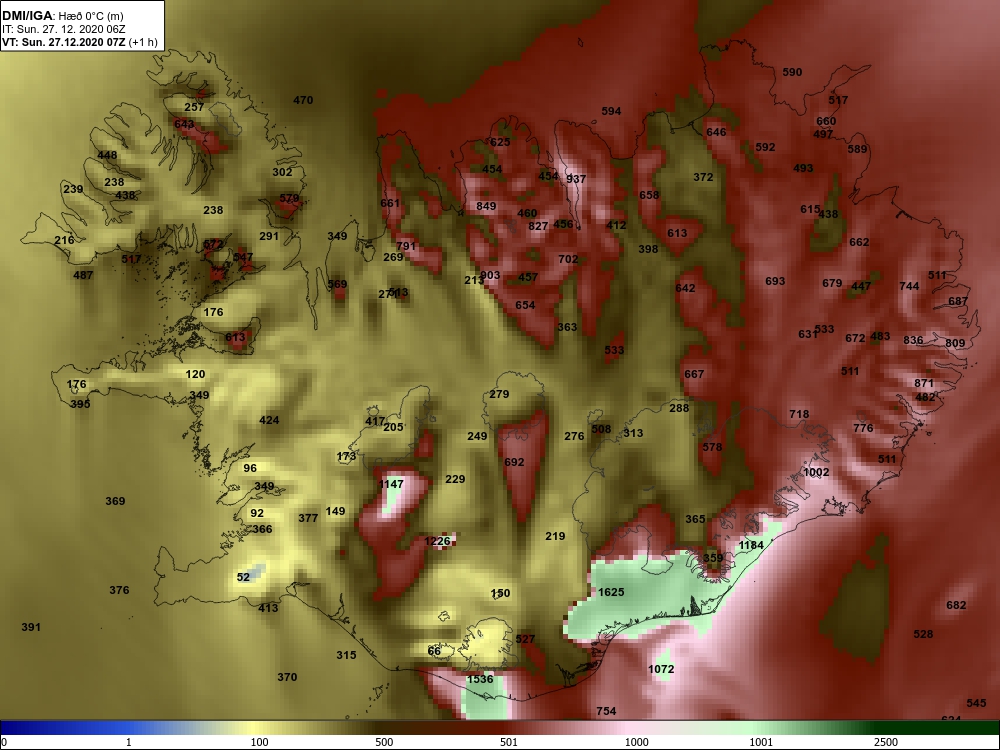The width and height of the screenshot is (1000, 750).
Task: Click the 744 value on the map
Action: click(x=909, y=286)
